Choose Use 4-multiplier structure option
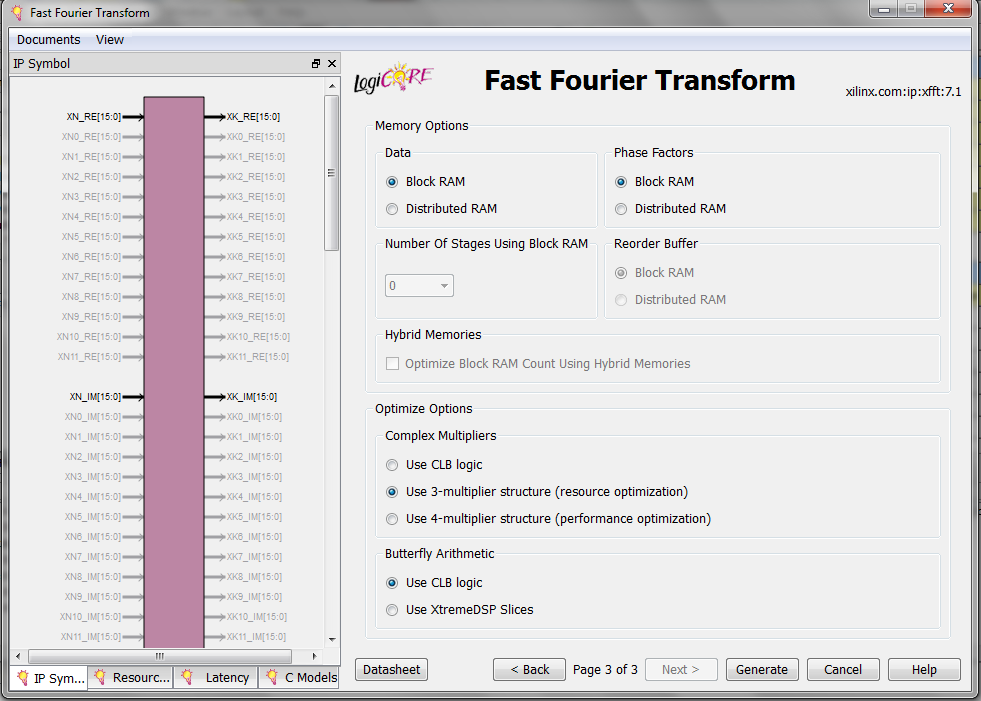This screenshot has height=701, width=981. coord(392,519)
